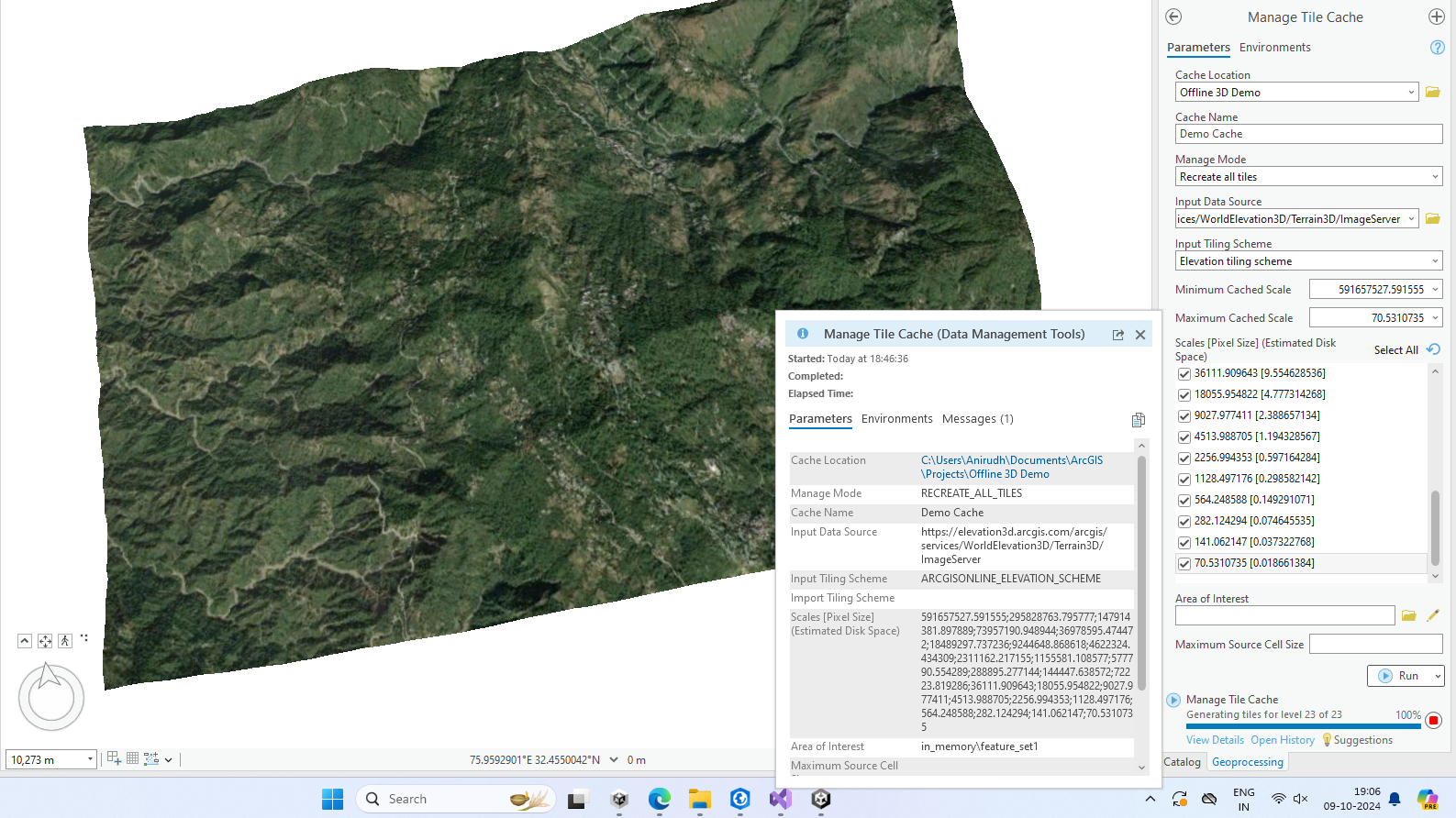Switch the navigator to first-person walking mode

coord(65,641)
